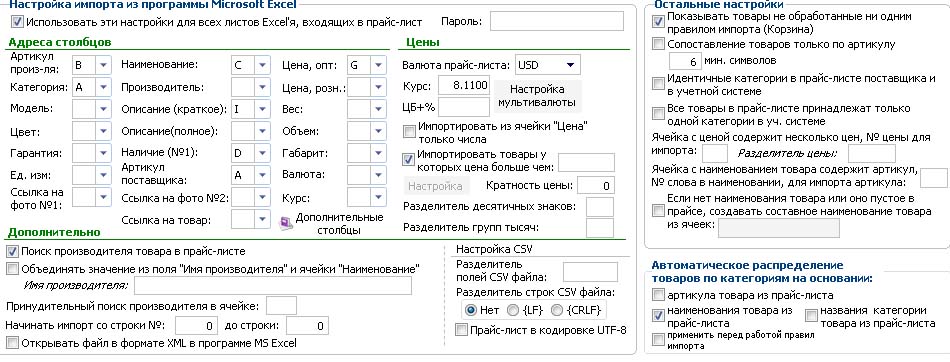The height and width of the screenshot is (362, 950).
Task: Focus the Разделитель полей CSV файла field
Action: pyautogui.click(x=590, y=272)
